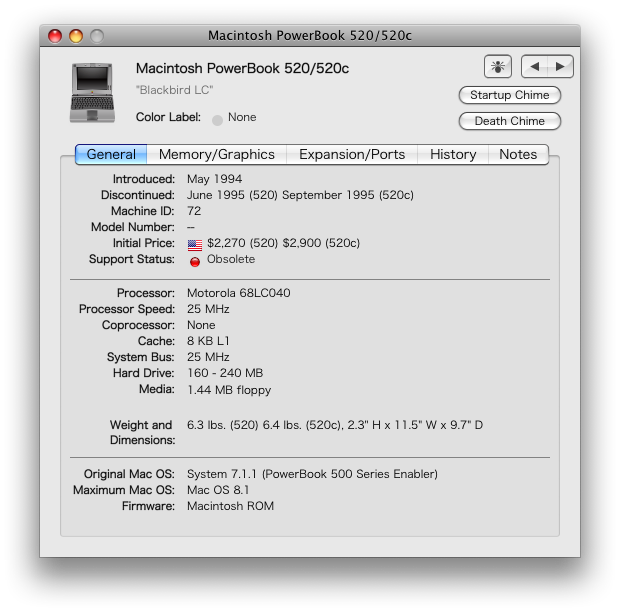620x612 pixels.
Task: Play the Death Chime
Action: (510, 121)
